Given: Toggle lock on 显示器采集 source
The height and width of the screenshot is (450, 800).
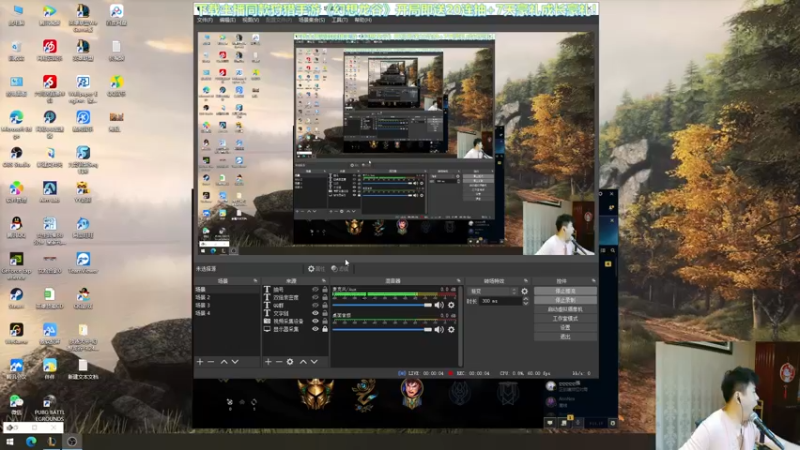Looking at the screenshot, I should (x=325, y=329).
